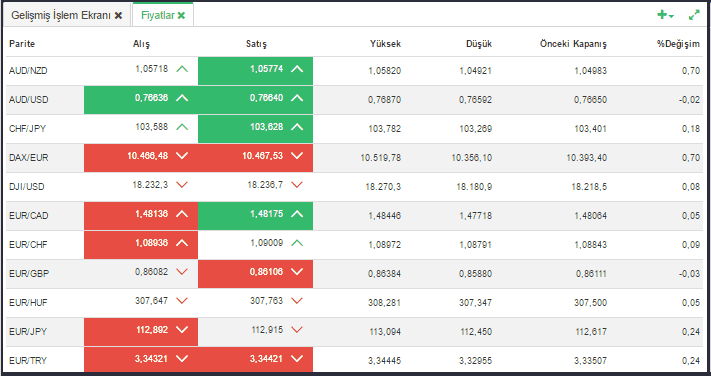Select the Fiyatlar tab
Screen dimensions: 711x376
(x=157, y=15)
